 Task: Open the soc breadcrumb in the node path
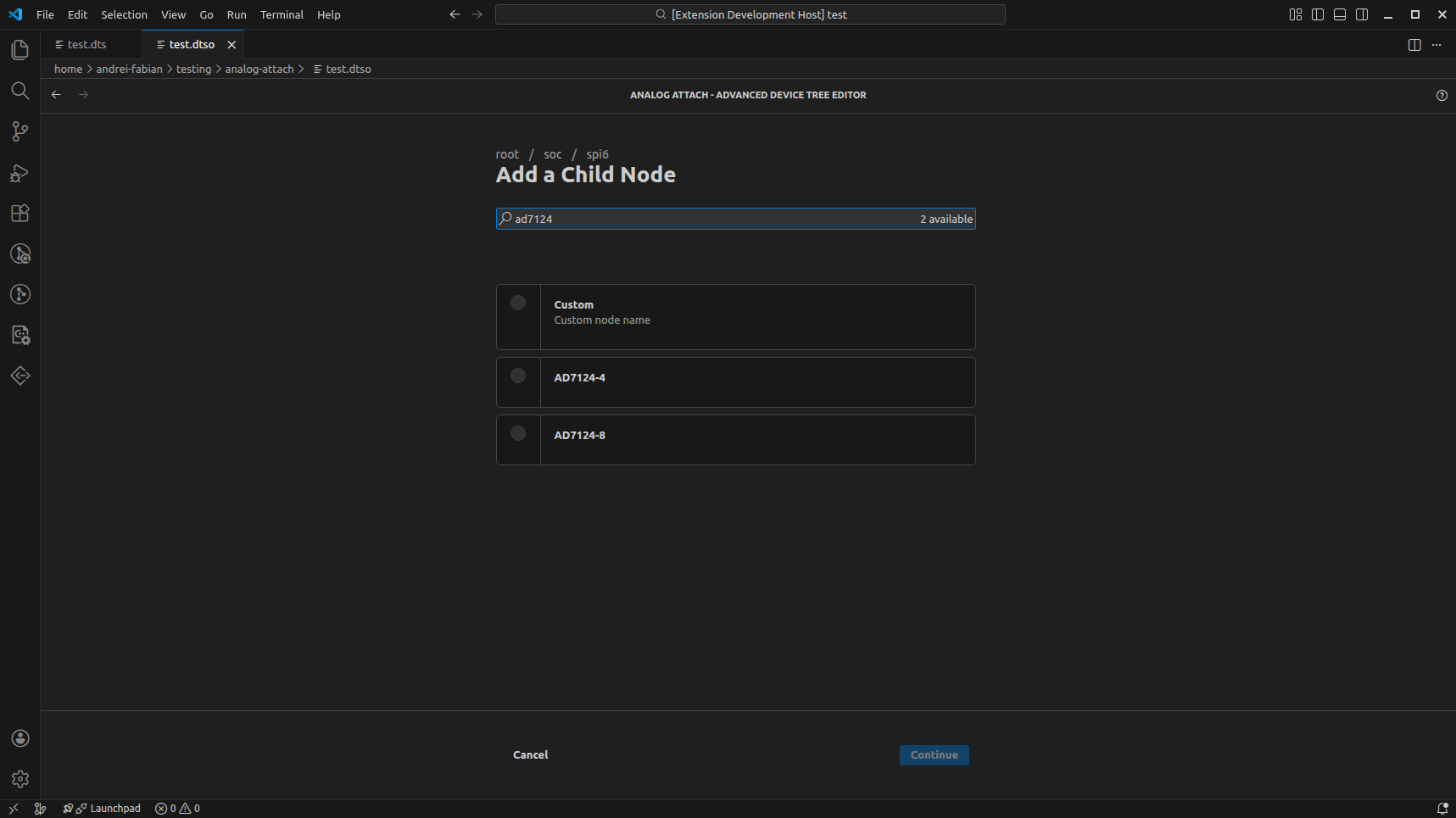tap(553, 153)
